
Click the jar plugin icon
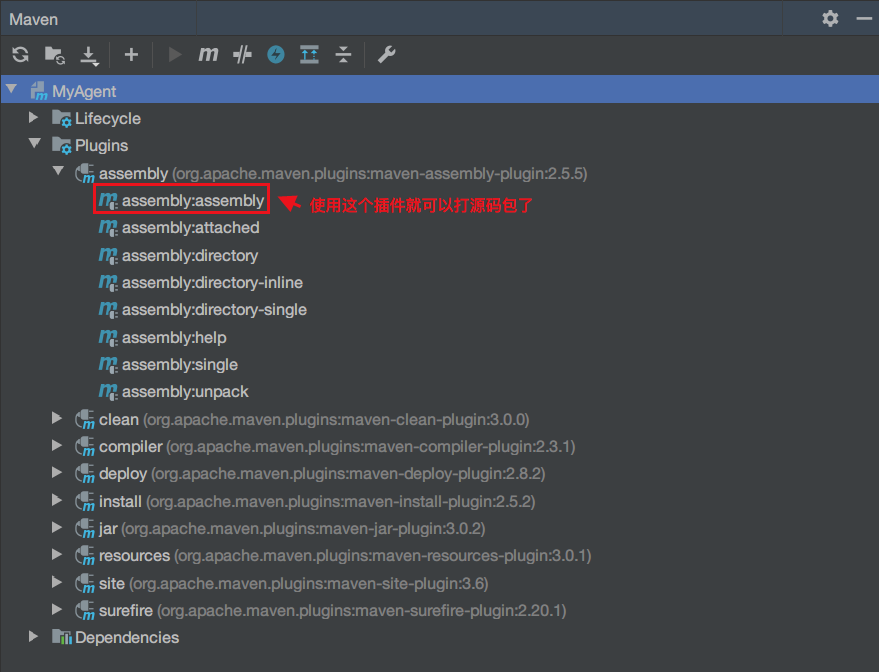coord(85,529)
